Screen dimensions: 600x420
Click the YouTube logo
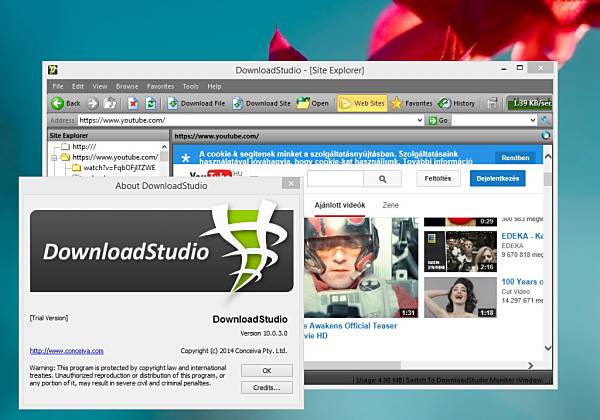point(211,174)
